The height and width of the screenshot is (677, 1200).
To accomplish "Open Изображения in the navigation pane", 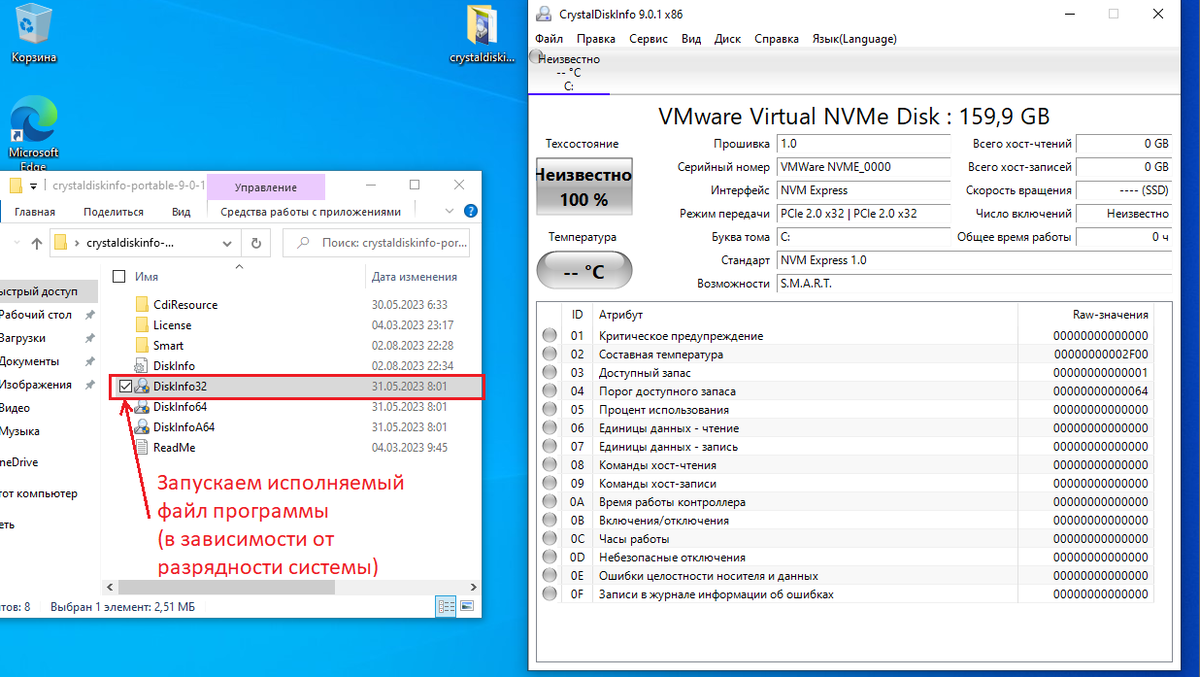I will click(x=36, y=385).
